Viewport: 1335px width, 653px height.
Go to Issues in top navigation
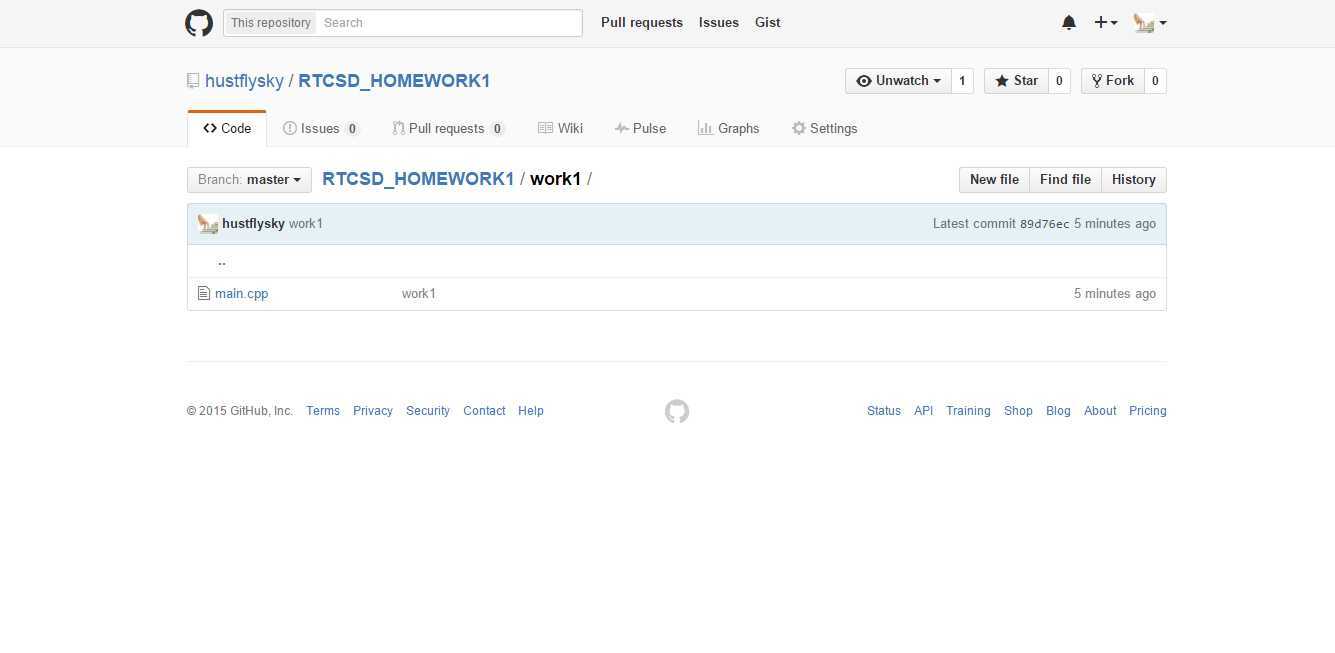(x=719, y=23)
